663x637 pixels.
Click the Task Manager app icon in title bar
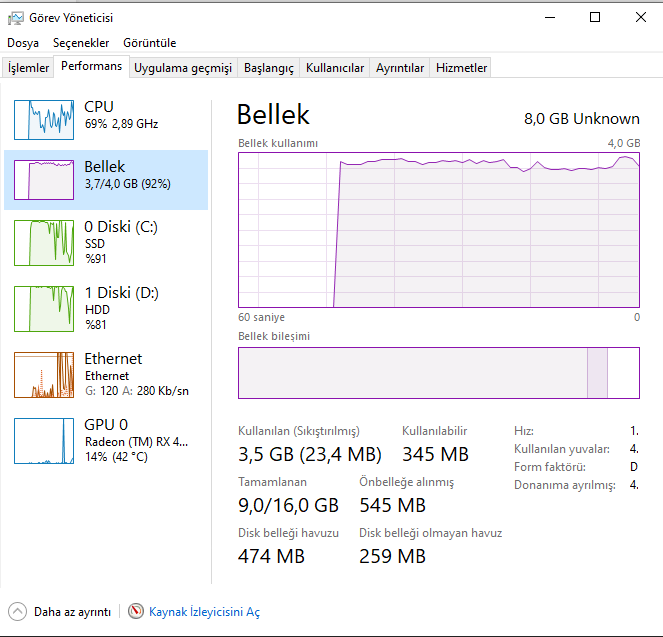[14, 17]
